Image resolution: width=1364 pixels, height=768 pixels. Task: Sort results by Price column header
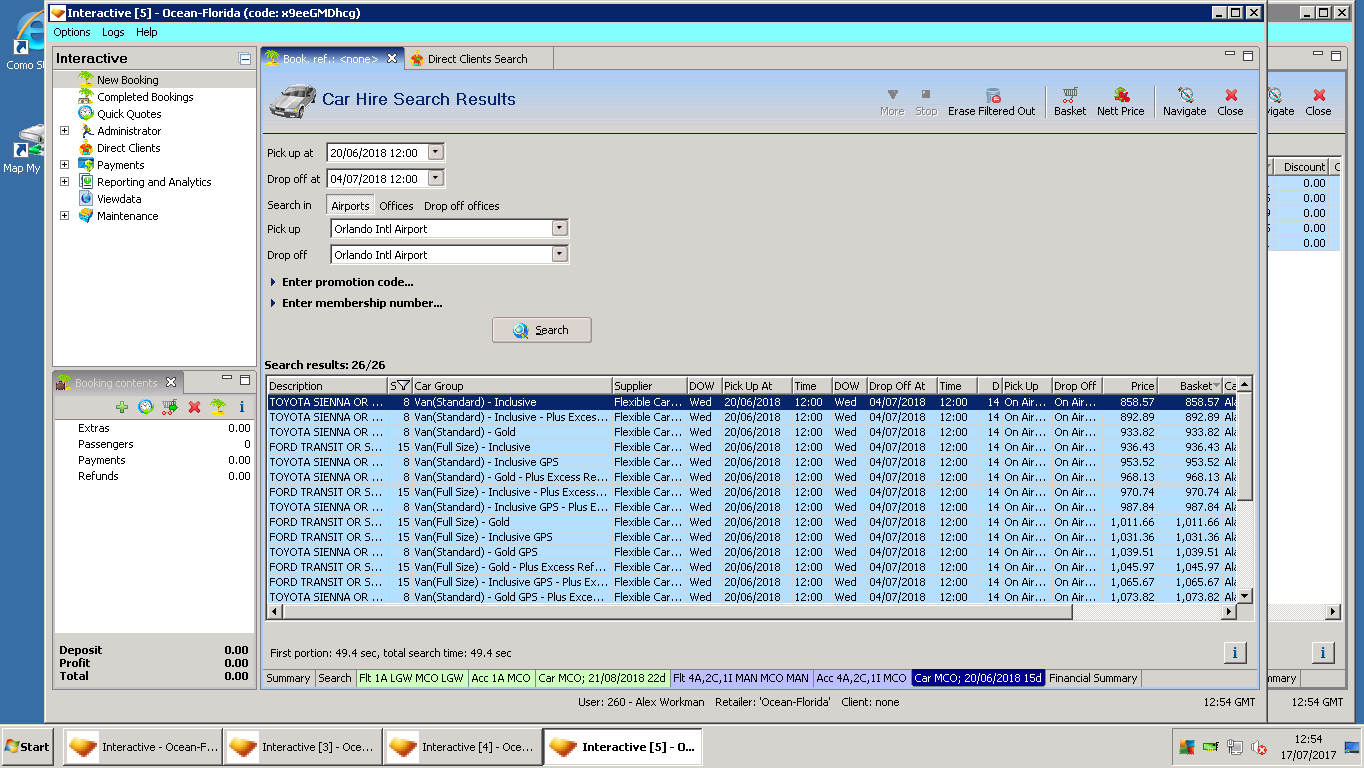tap(1131, 386)
